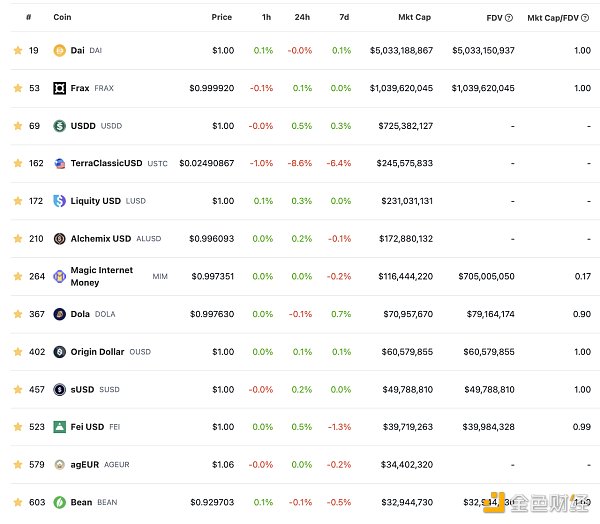600x524 pixels.
Task: Click the Dai coin logo icon
Action: click(60, 50)
